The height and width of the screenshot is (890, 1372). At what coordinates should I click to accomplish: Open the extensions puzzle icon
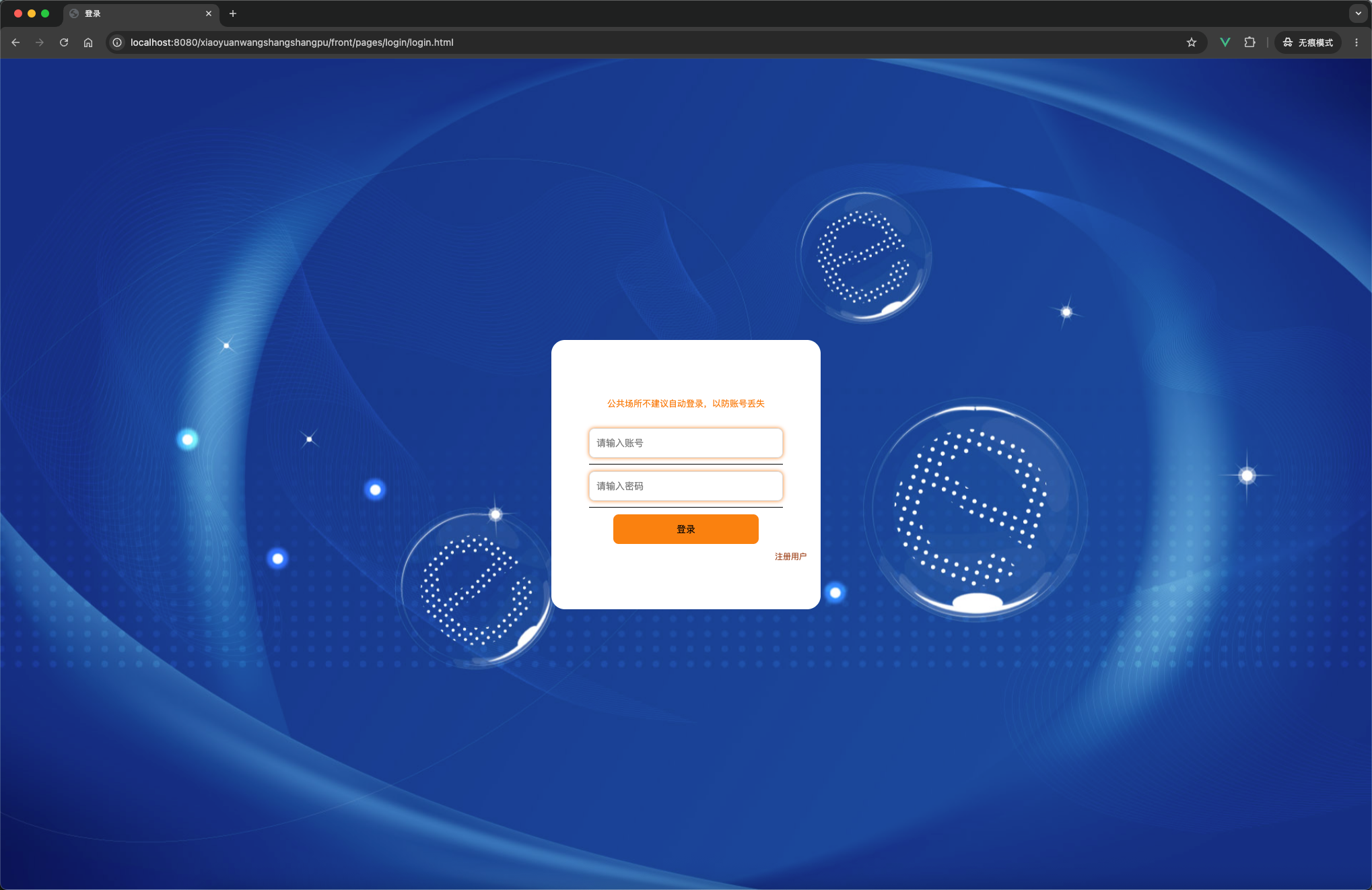[x=1249, y=42]
